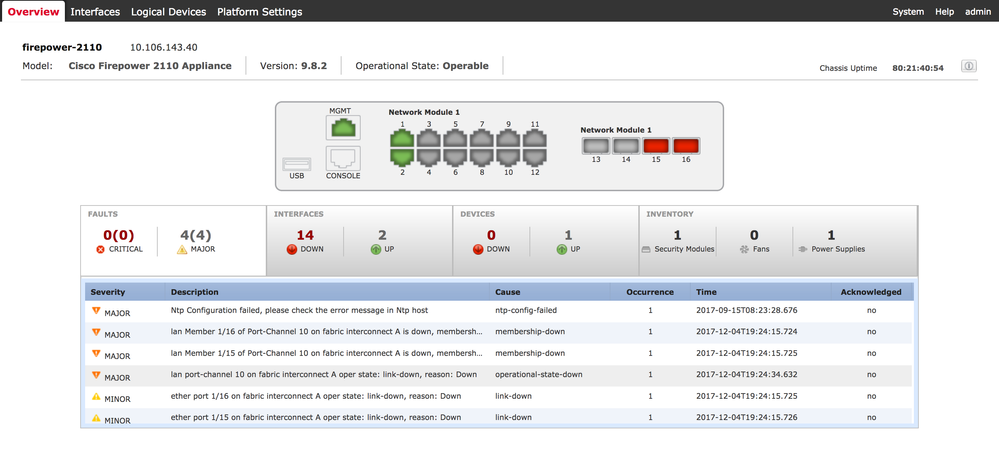The height and width of the screenshot is (471, 999).
Task: Select red SFP port 15 icon
Action: click(656, 146)
